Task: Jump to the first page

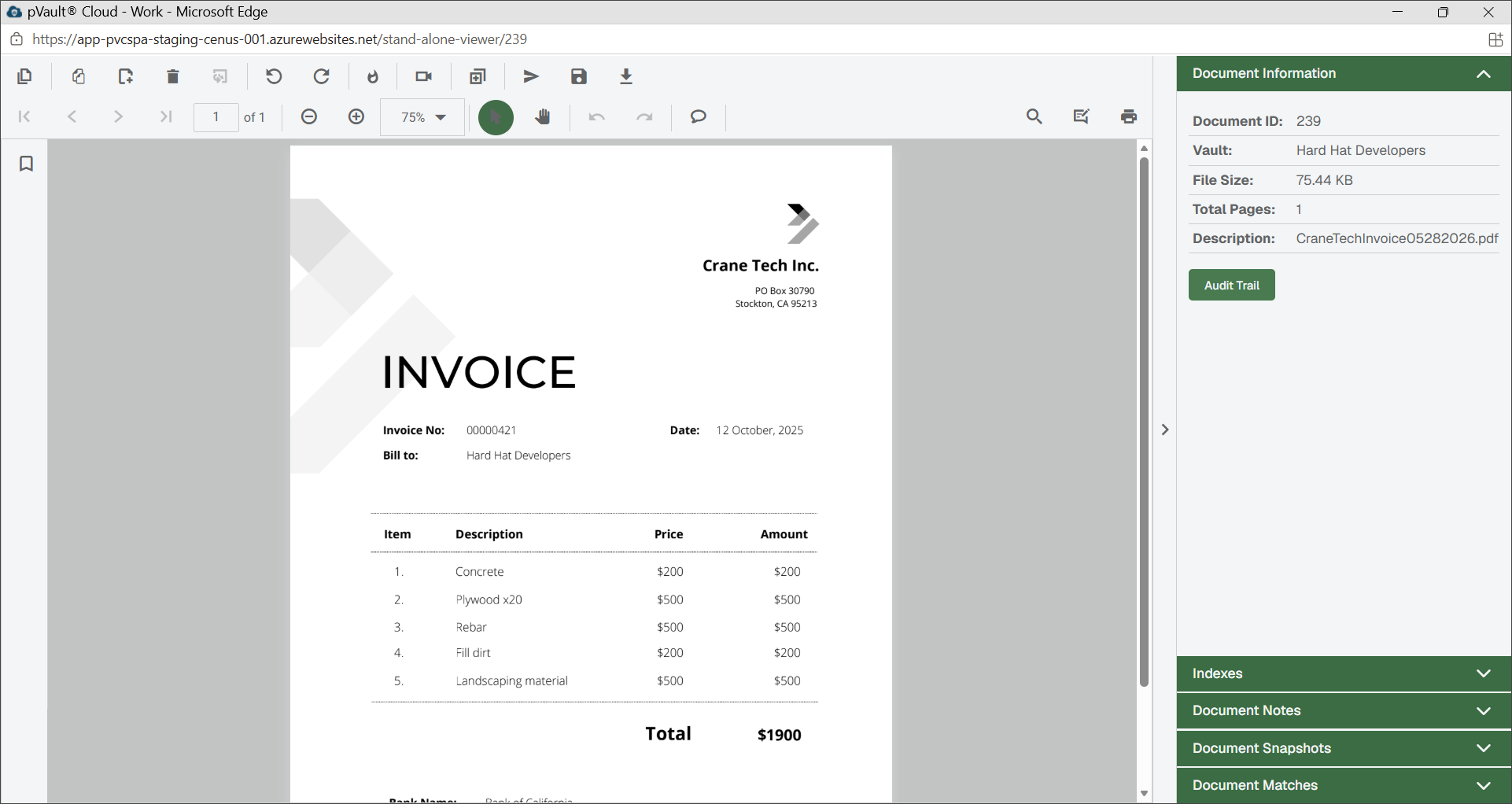Action: coord(24,116)
